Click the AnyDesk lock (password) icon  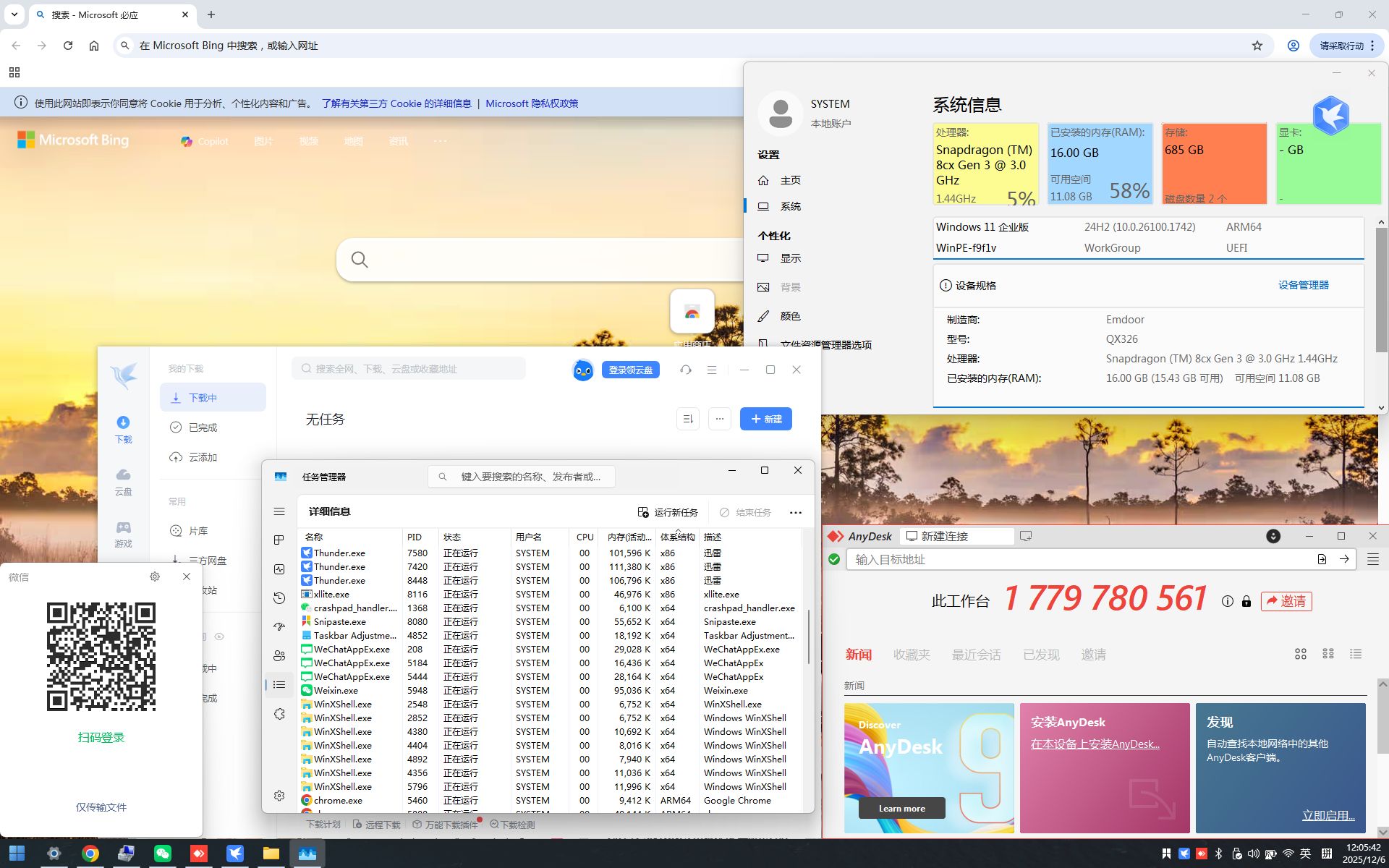pyautogui.click(x=1246, y=601)
